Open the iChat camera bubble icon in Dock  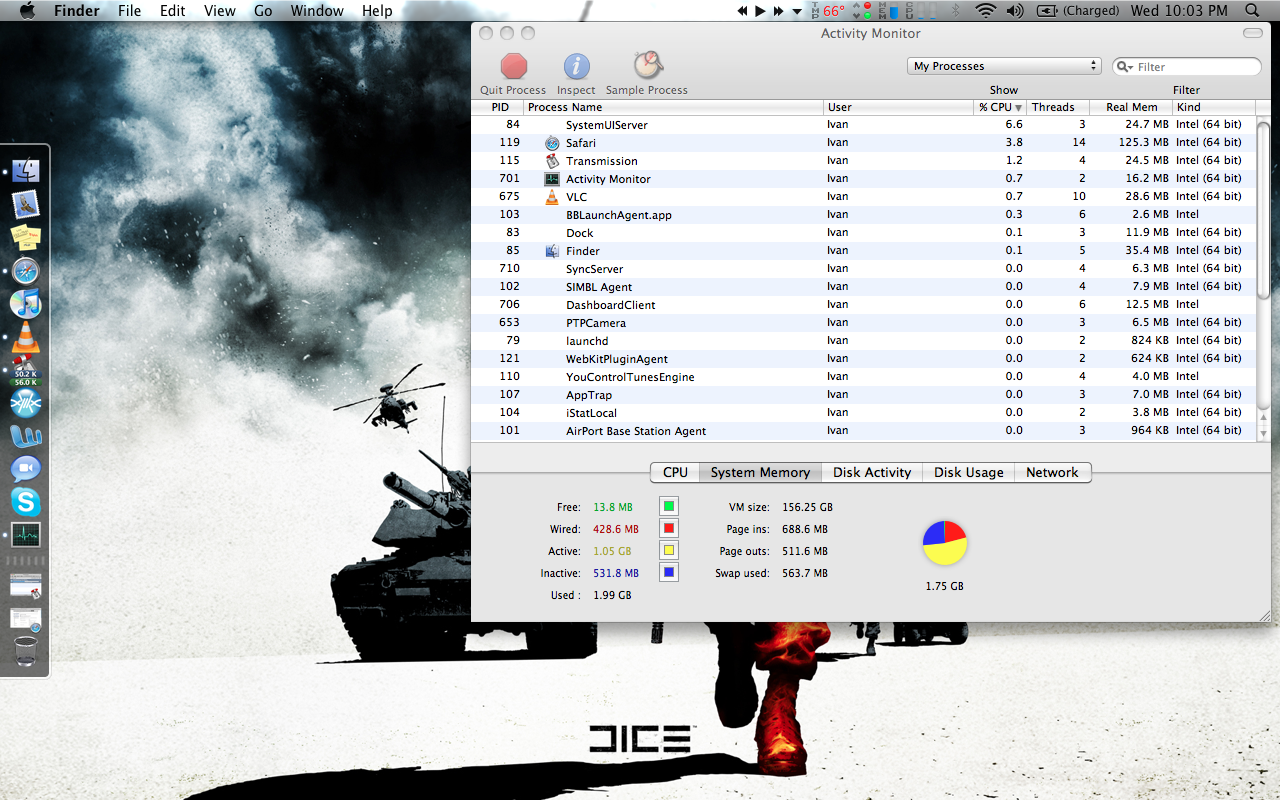(x=26, y=469)
